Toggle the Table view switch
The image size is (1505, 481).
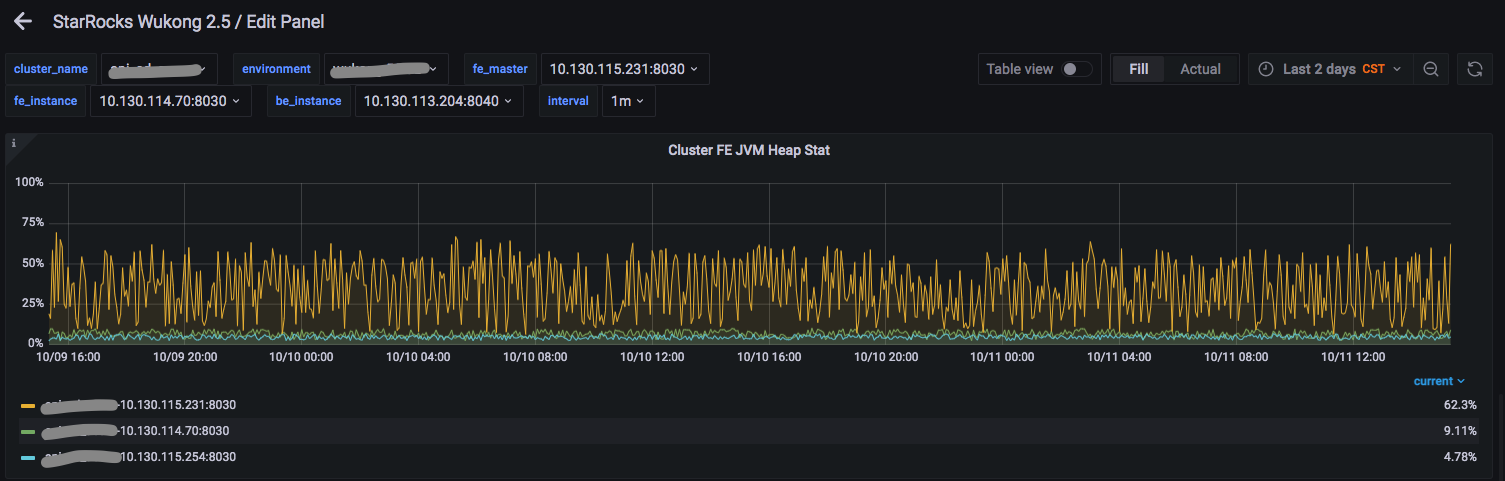1076,69
